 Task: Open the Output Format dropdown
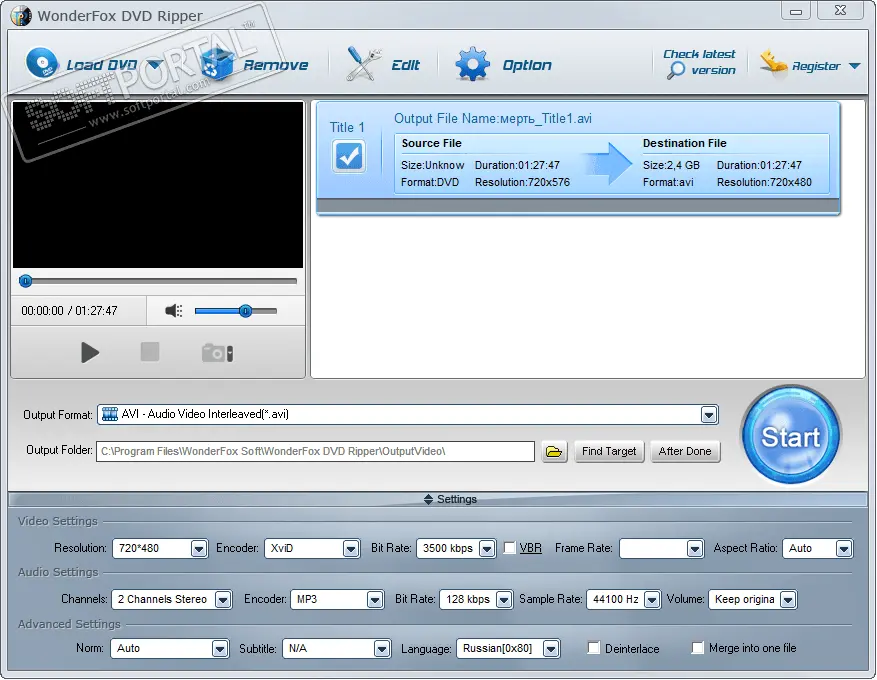(x=708, y=414)
